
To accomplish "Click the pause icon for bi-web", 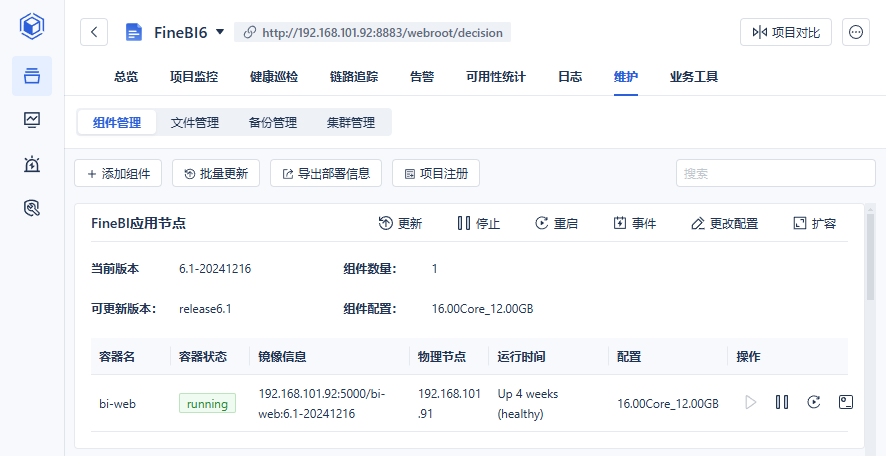I will (782, 402).
